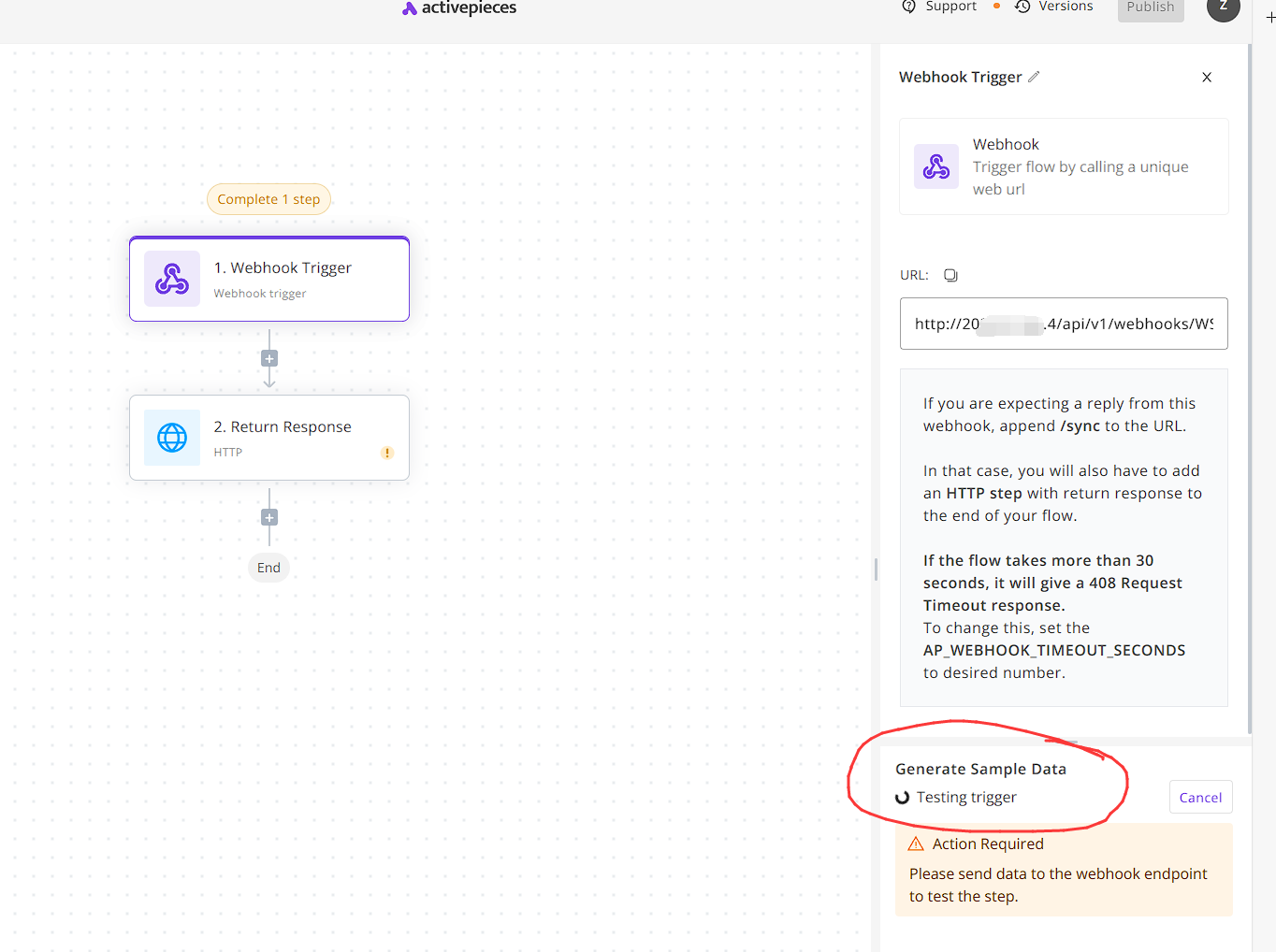Click the Webhook card title text
The height and width of the screenshot is (952, 1276).
[1006, 144]
